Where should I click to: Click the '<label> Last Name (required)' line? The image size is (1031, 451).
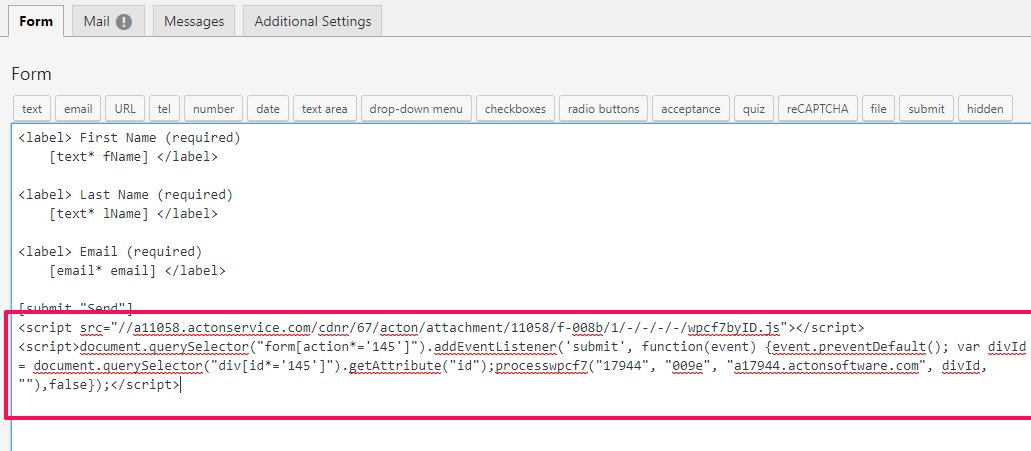126,195
